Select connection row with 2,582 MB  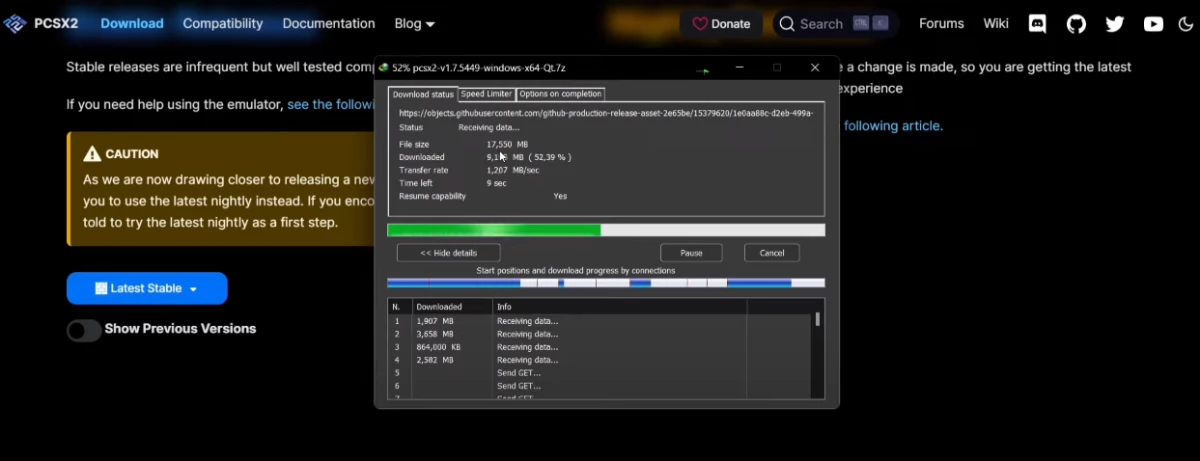point(600,360)
